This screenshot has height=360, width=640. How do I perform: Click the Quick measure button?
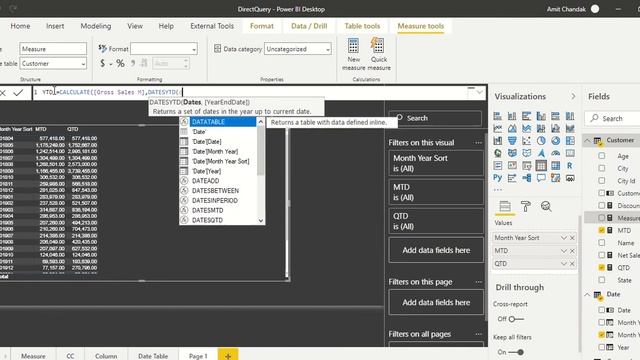pyautogui.click(x=379, y=54)
